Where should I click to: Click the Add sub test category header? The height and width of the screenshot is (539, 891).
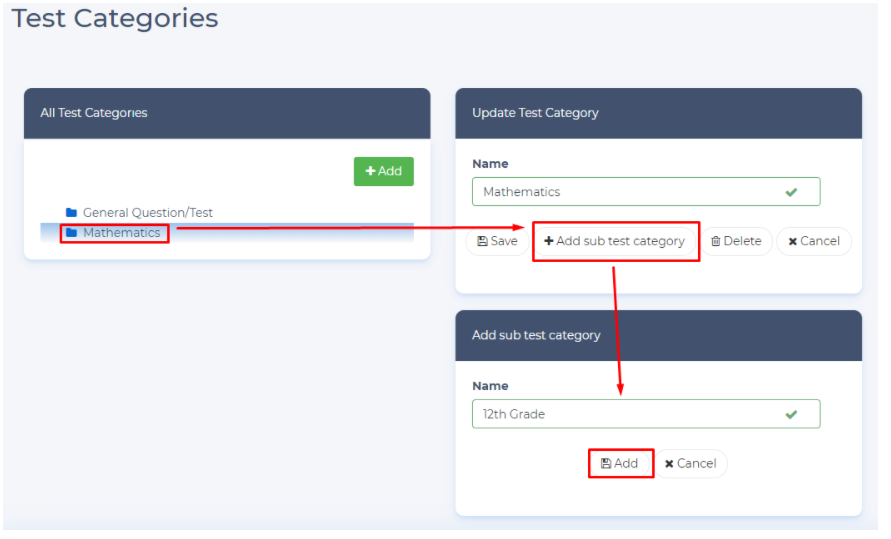[x=536, y=335]
